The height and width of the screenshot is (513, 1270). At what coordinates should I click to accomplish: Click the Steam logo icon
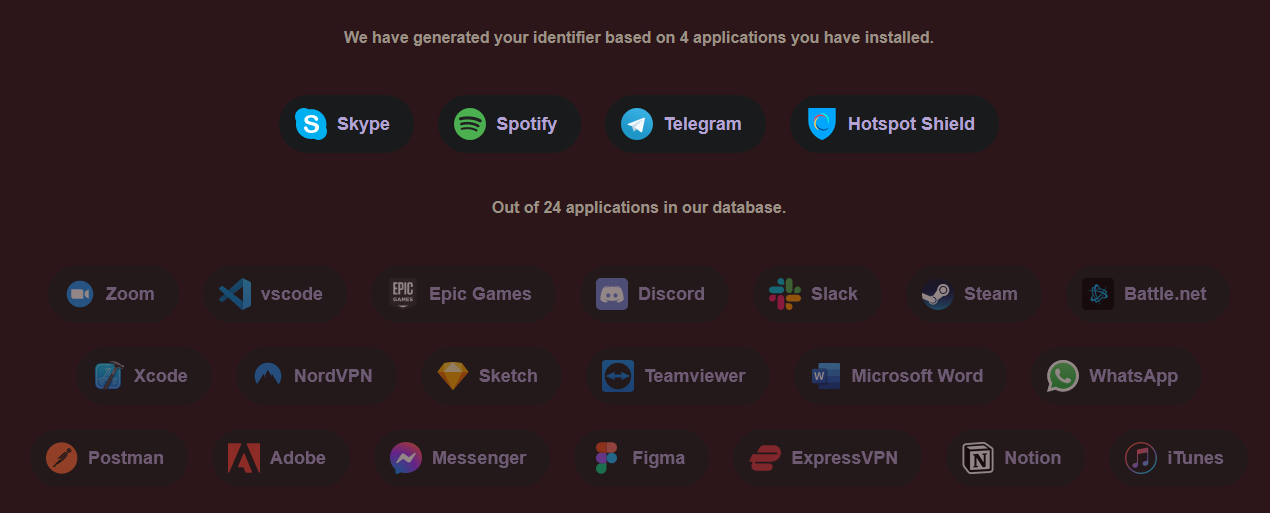coord(937,294)
